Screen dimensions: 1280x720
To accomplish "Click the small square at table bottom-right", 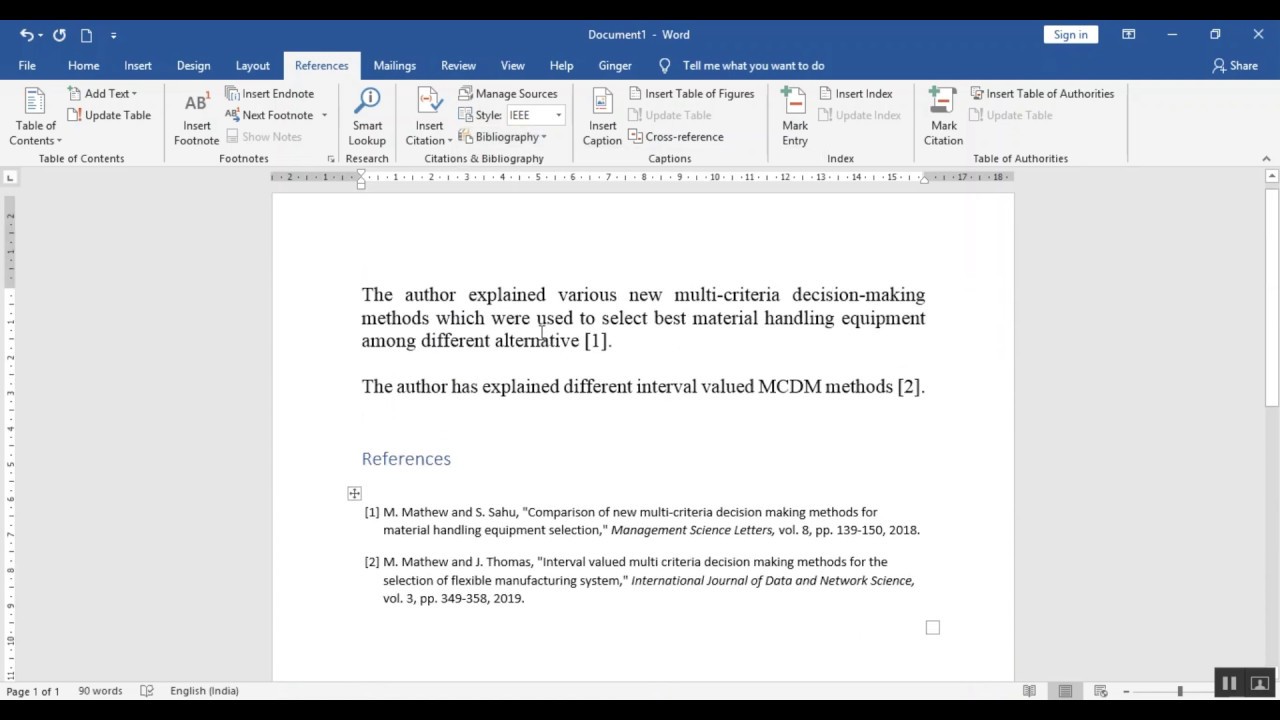I will pos(933,628).
